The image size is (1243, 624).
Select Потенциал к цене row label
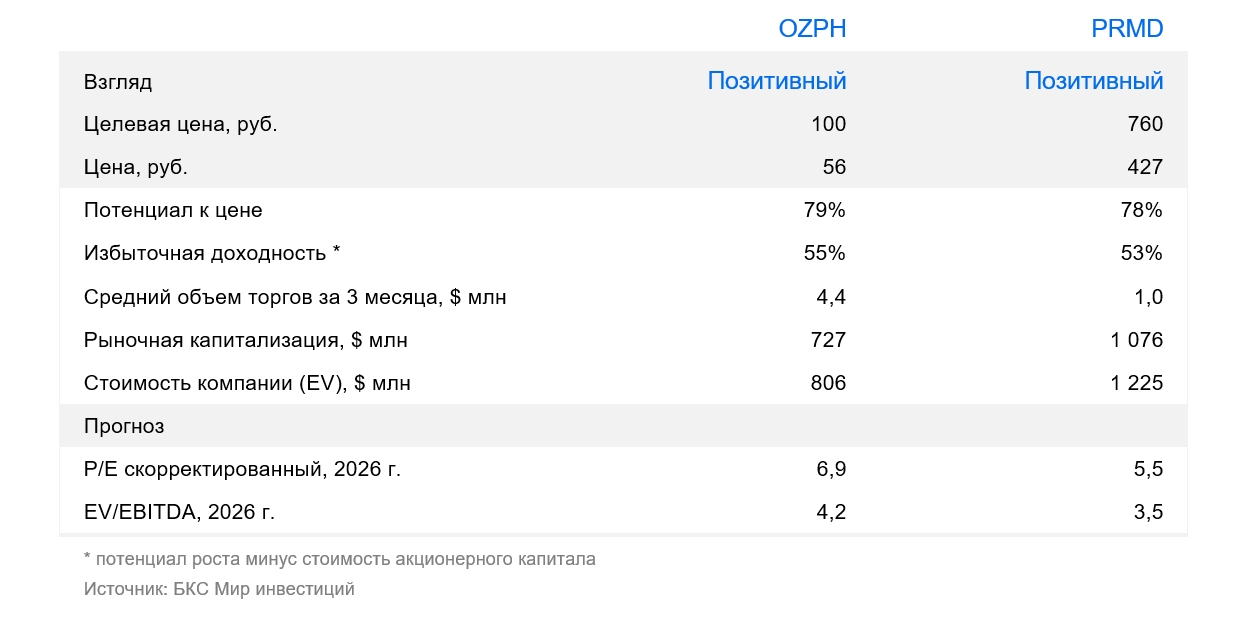173,210
